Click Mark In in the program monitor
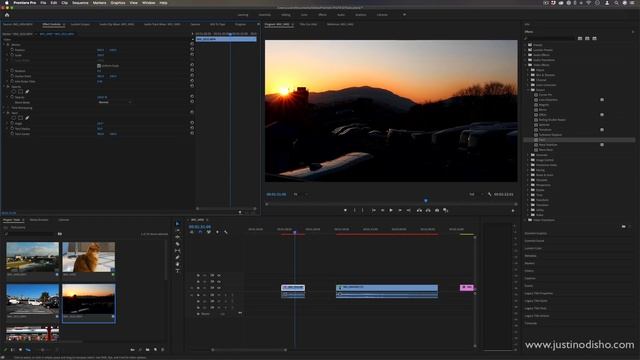 click(x=354, y=210)
